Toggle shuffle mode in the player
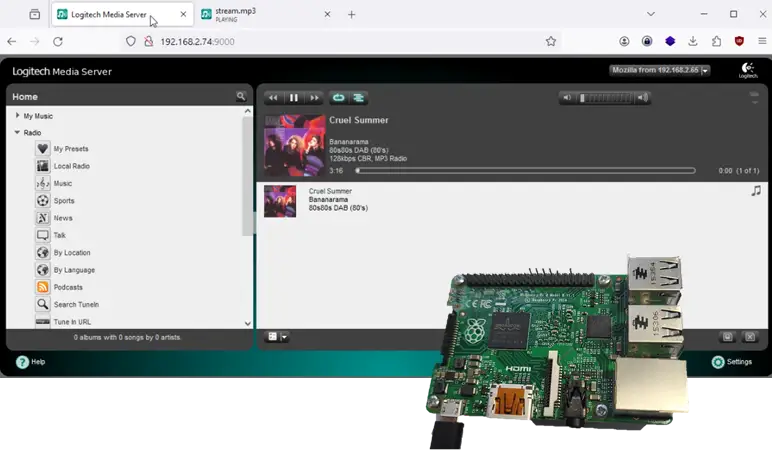Viewport: 776px width, 461px height. [359, 98]
